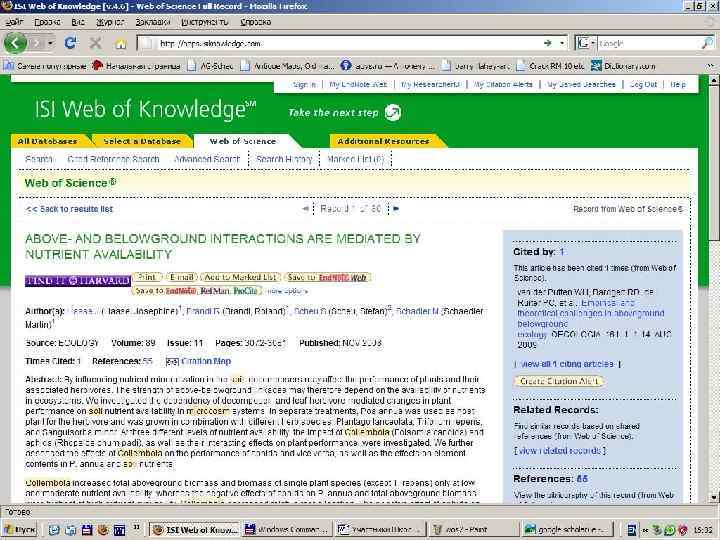Switch to the Select a Database tab
This screenshot has width=720, height=540.
point(142,141)
